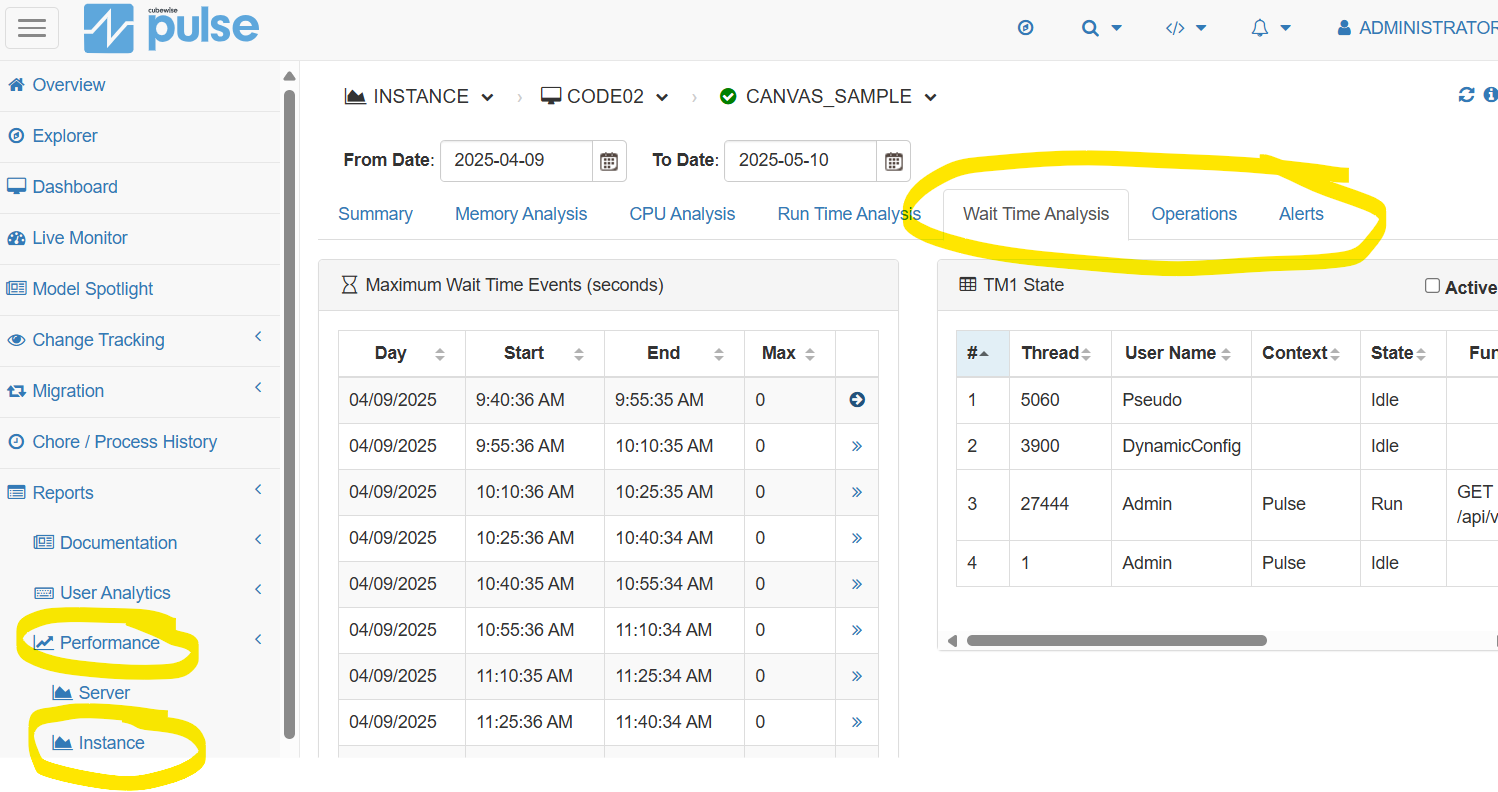The image size is (1498, 792).
Task: Select the Wait Time Analysis tab
Action: (x=1036, y=214)
